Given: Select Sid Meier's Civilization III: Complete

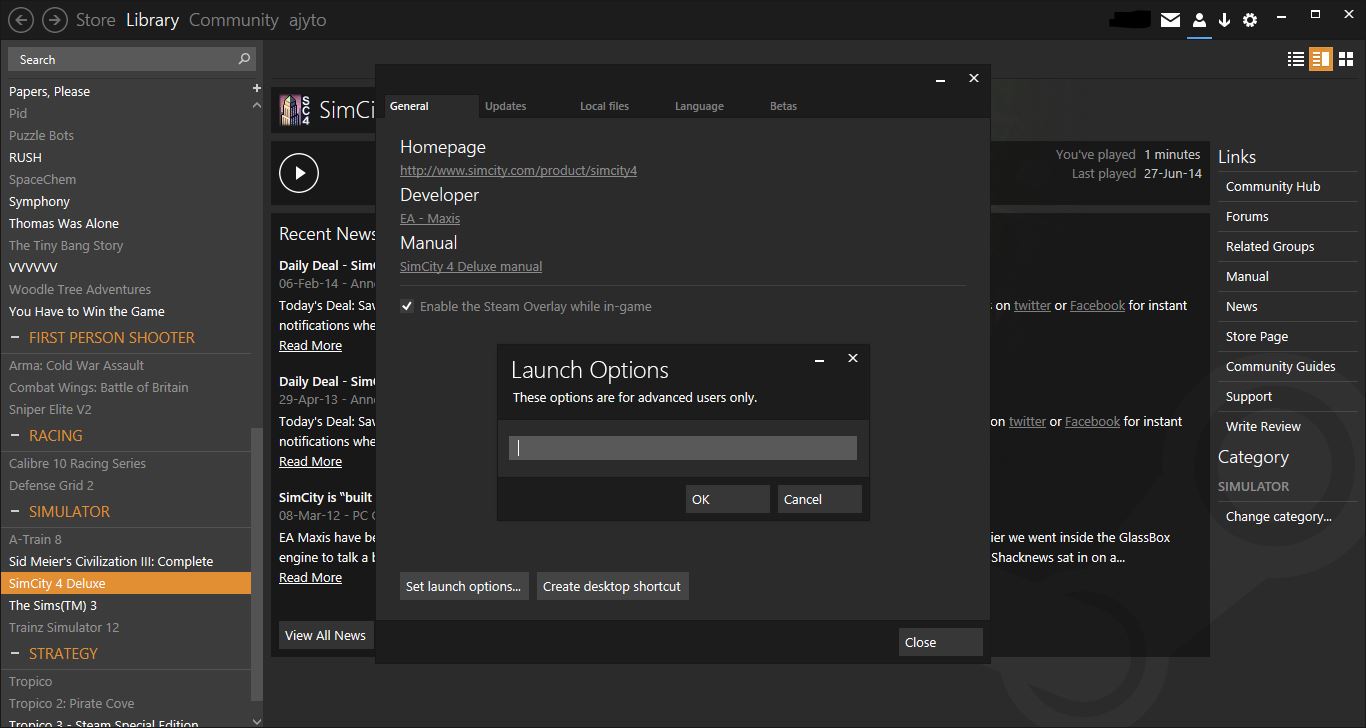Looking at the screenshot, I should (x=111, y=561).
